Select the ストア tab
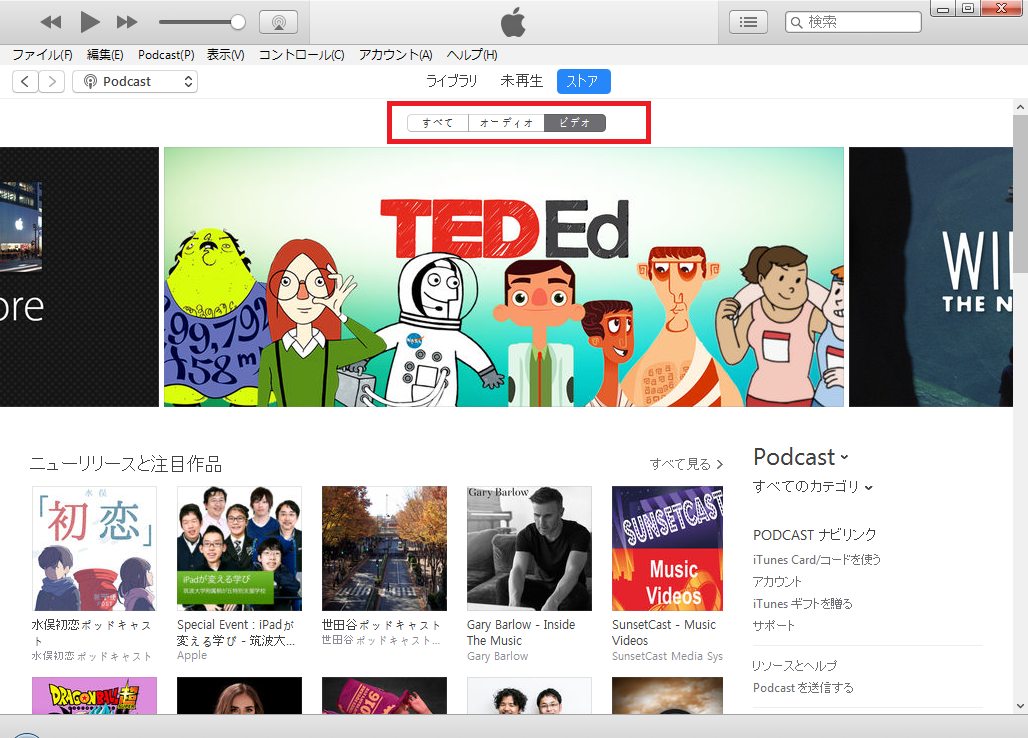This screenshot has width=1028, height=738. pos(583,81)
